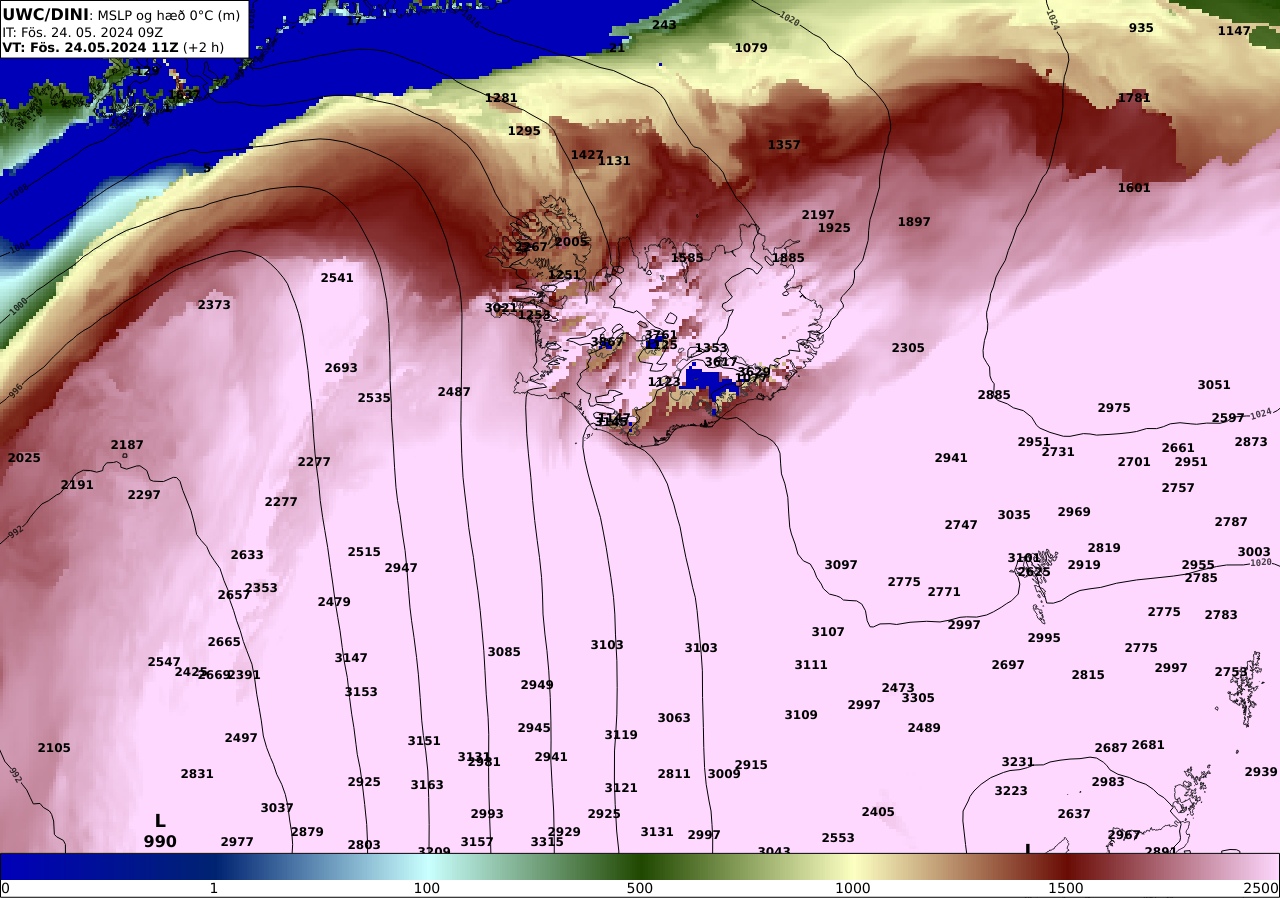The height and width of the screenshot is (898, 1280).
Task: Click the height value 243
Action: tap(664, 25)
